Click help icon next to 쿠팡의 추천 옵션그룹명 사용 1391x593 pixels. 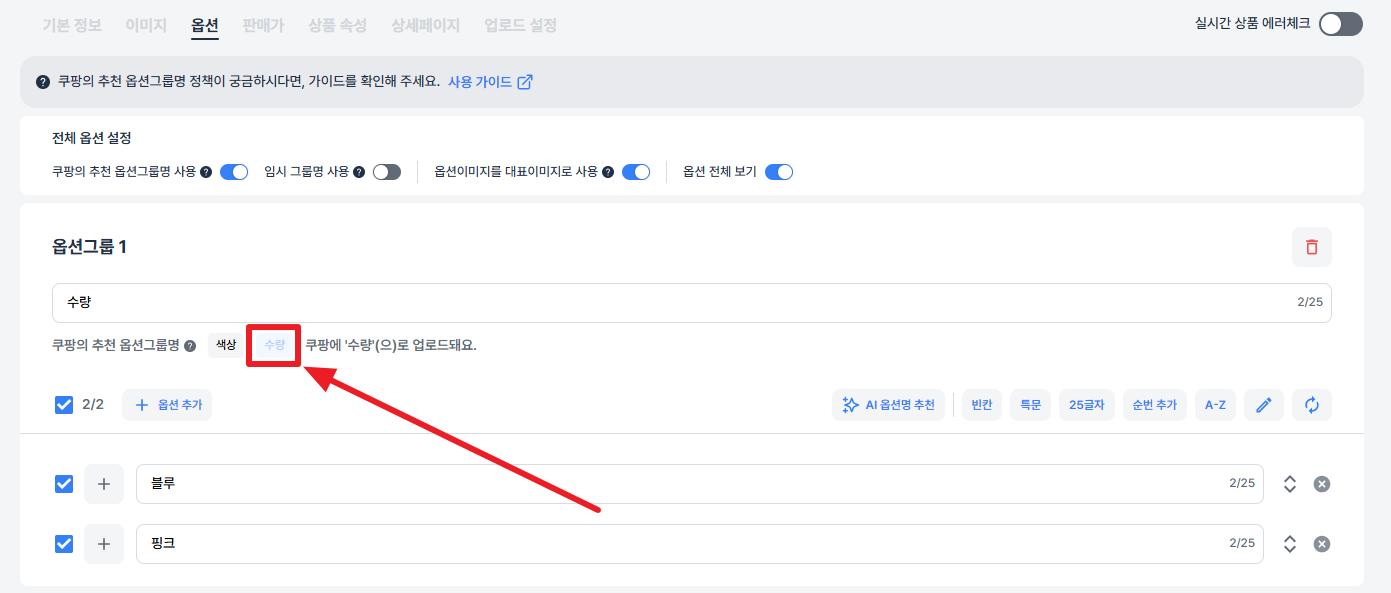point(206,172)
